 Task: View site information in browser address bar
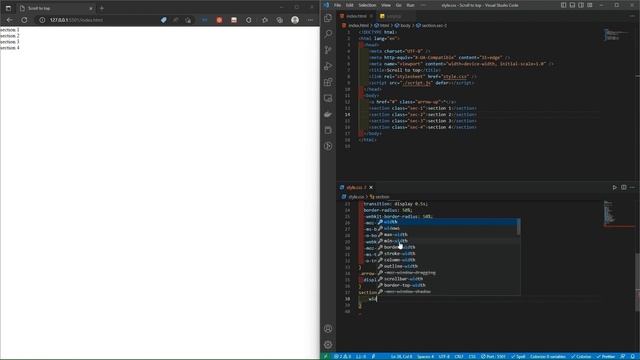[x=42, y=20]
